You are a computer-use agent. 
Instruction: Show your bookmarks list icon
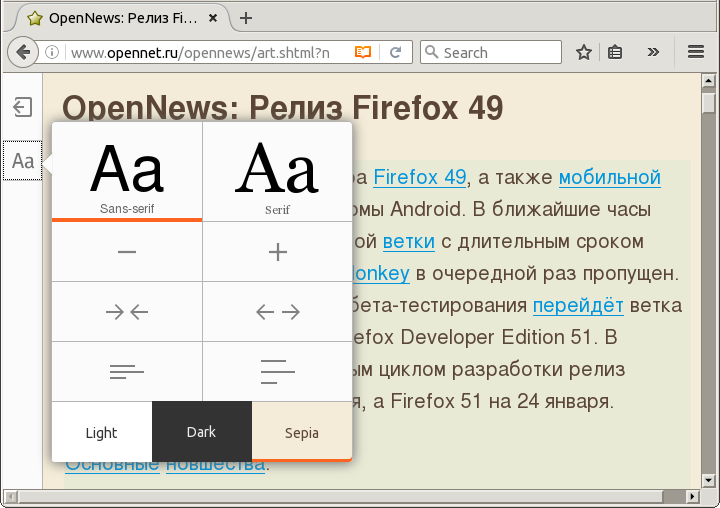tap(615, 52)
